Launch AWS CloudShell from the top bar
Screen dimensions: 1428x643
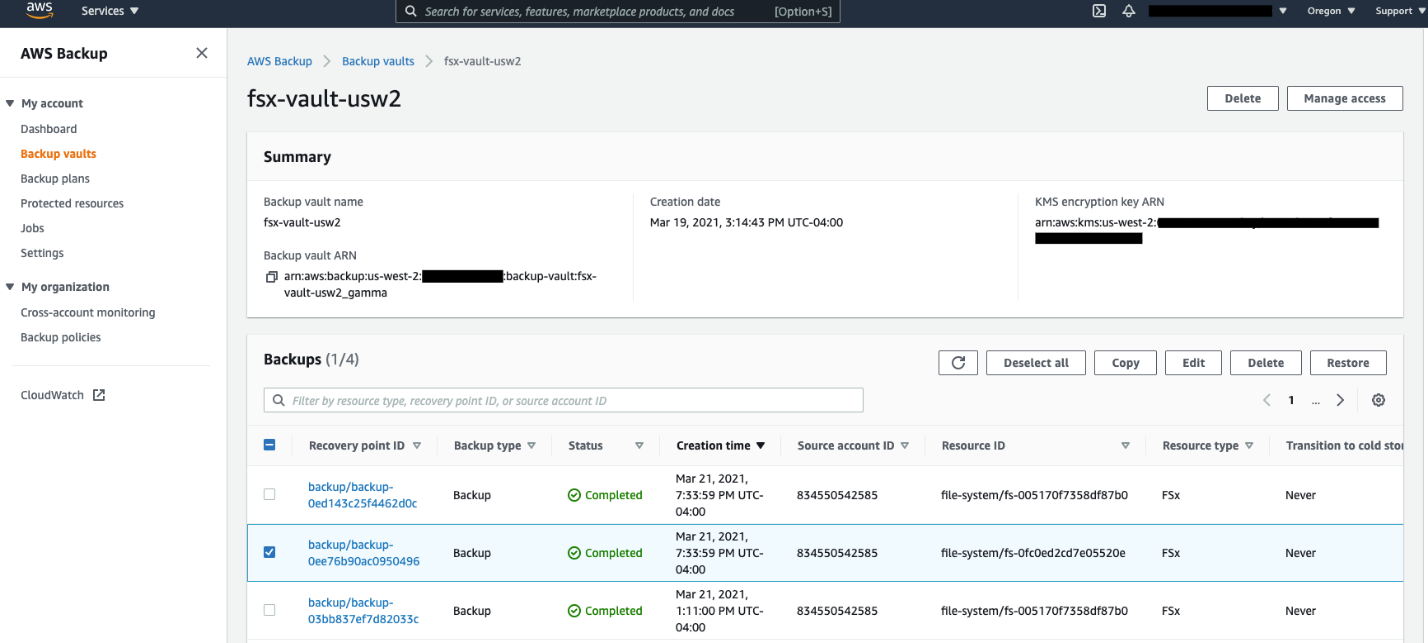pos(1098,11)
